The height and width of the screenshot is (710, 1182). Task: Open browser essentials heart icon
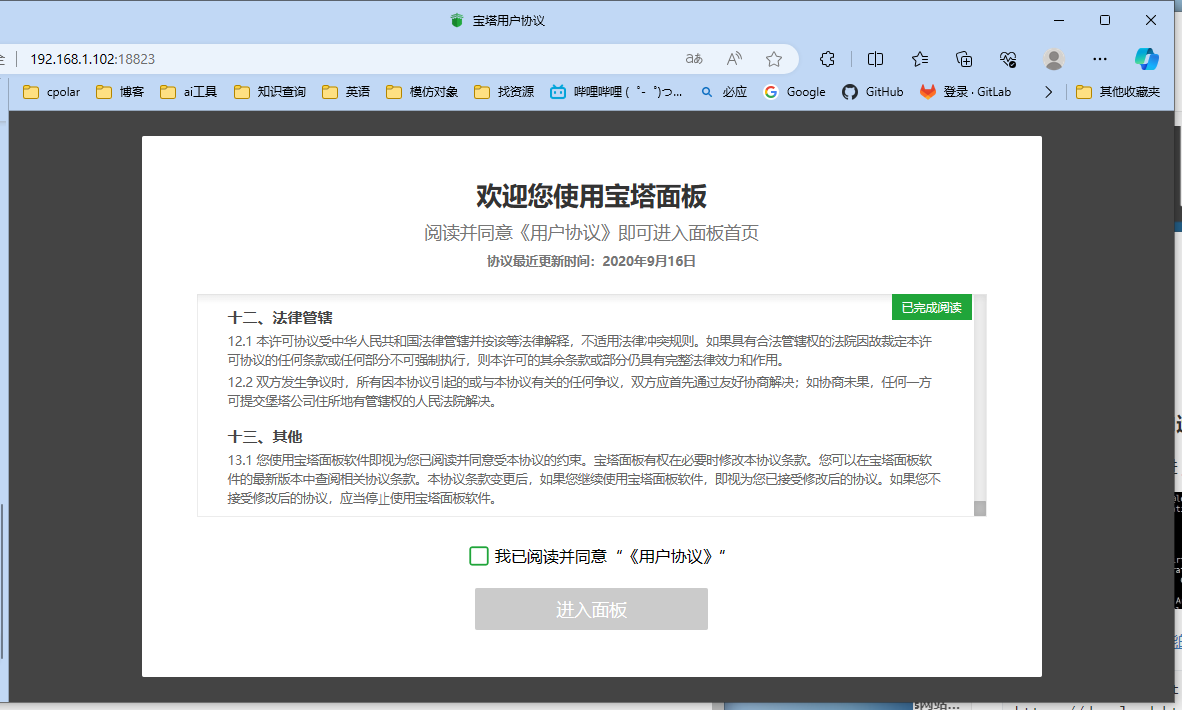pos(1008,59)
